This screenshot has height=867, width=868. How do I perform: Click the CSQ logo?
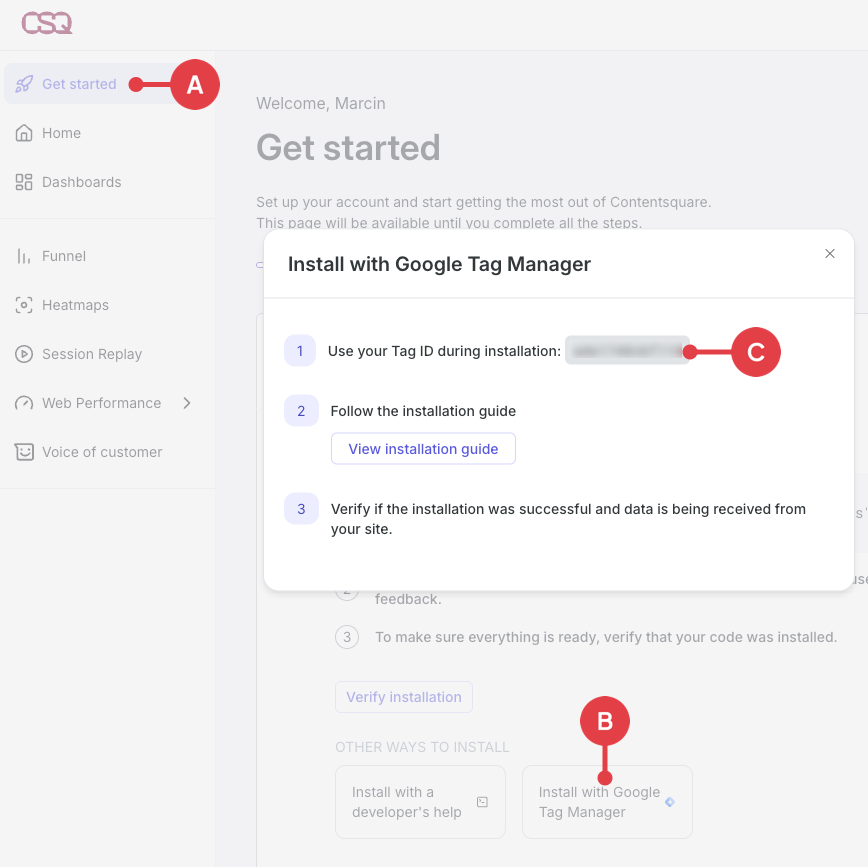pyautogui.click(x=47, y=23)
